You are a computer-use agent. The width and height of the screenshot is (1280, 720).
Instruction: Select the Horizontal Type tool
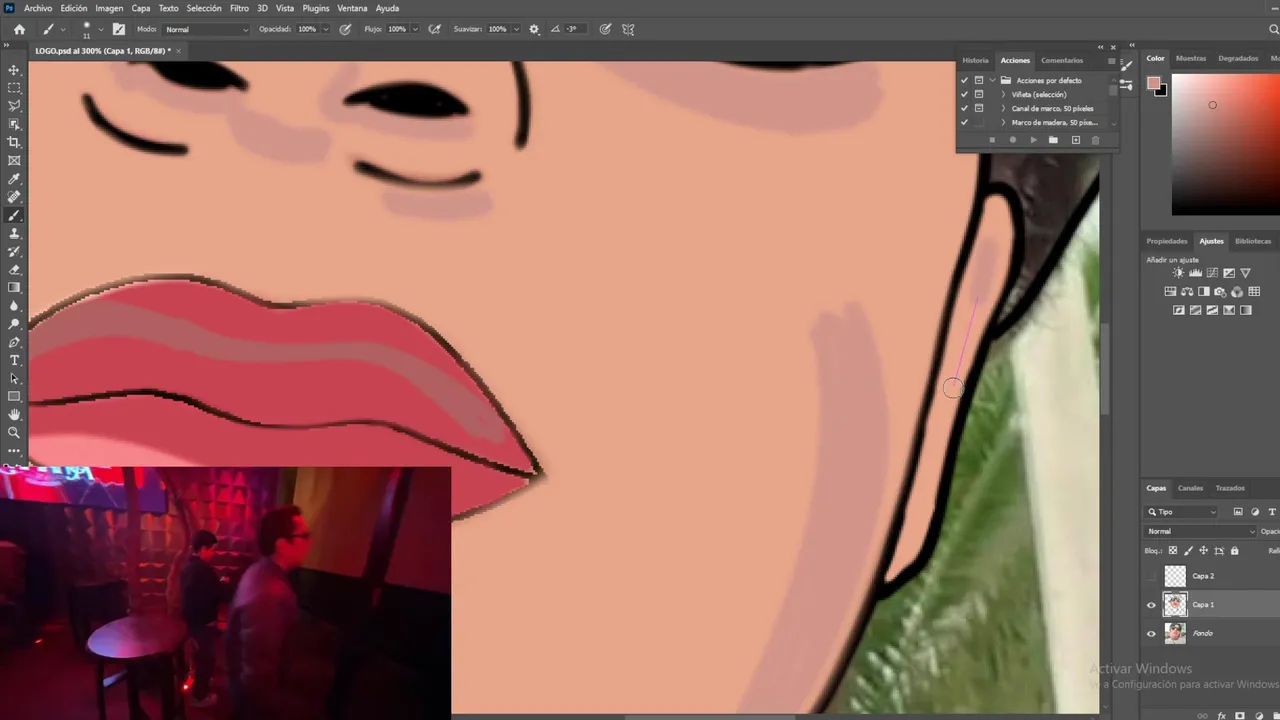pos(14,360)
